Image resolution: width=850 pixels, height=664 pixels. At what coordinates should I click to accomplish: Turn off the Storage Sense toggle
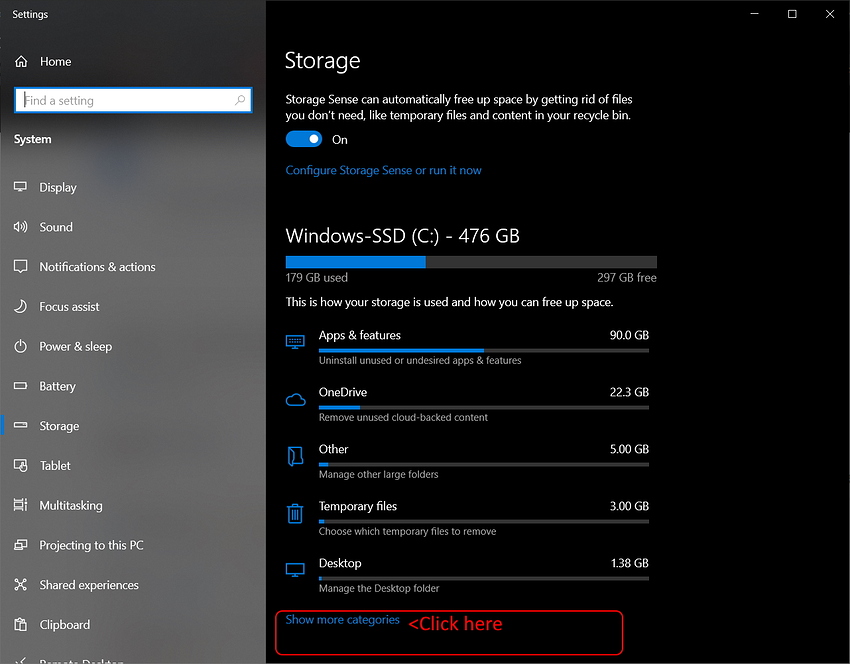pyautogui.click(x=304, y=140)
